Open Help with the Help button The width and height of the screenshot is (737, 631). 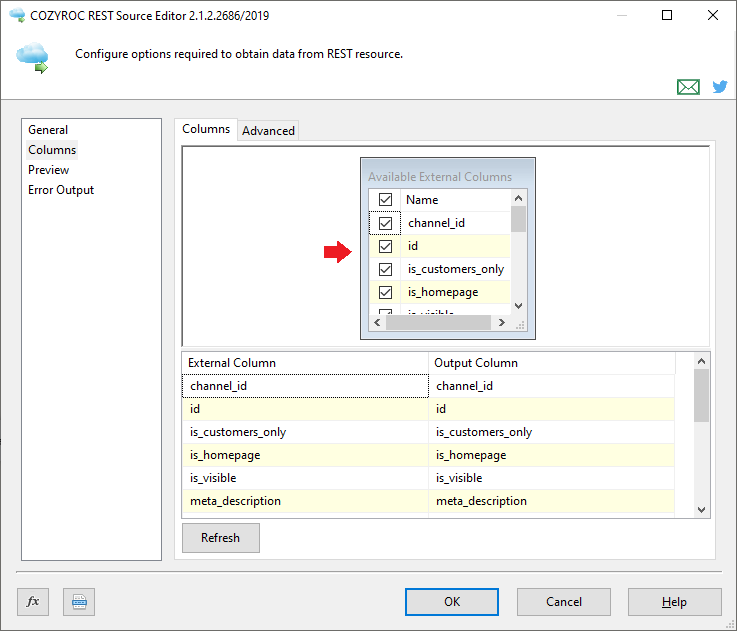tap(674, 602)
